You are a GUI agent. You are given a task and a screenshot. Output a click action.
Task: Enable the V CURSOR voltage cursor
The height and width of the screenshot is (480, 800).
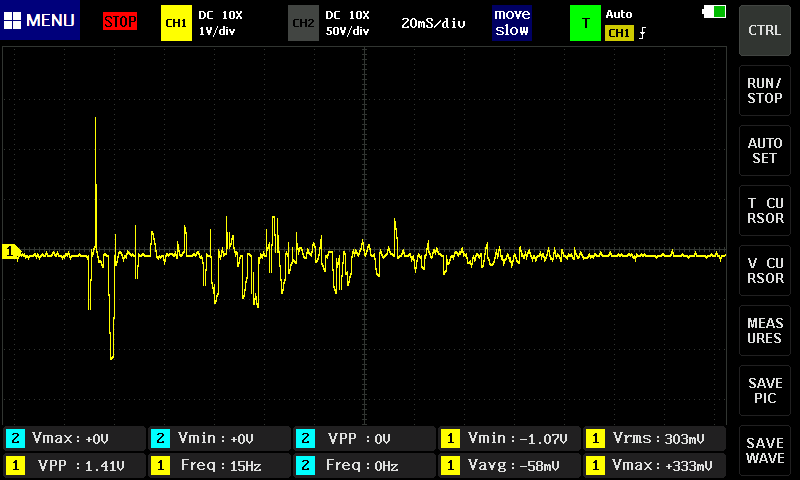765,271
